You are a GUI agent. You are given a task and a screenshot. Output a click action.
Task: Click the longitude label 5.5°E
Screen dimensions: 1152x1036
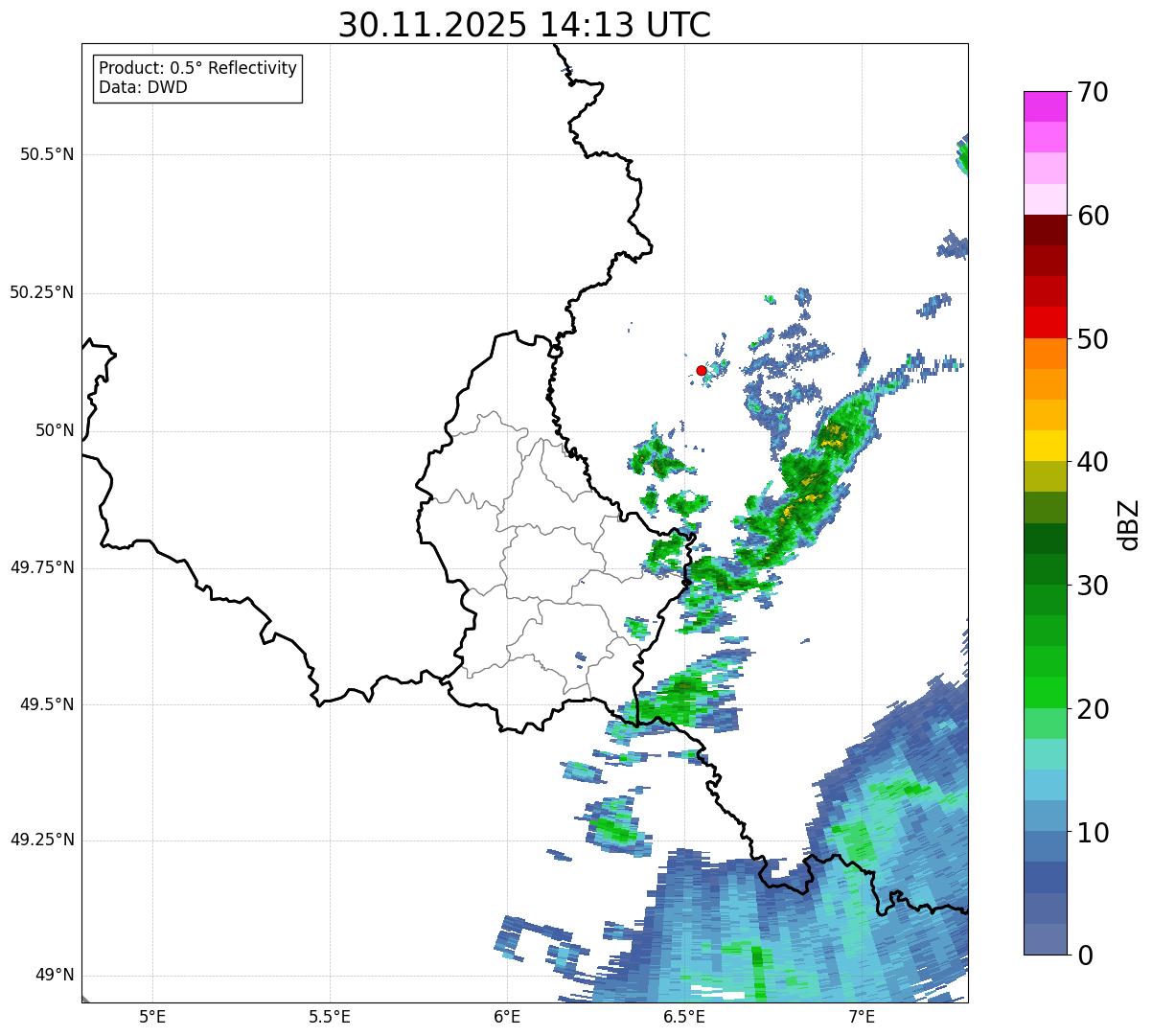(330, 1016)
